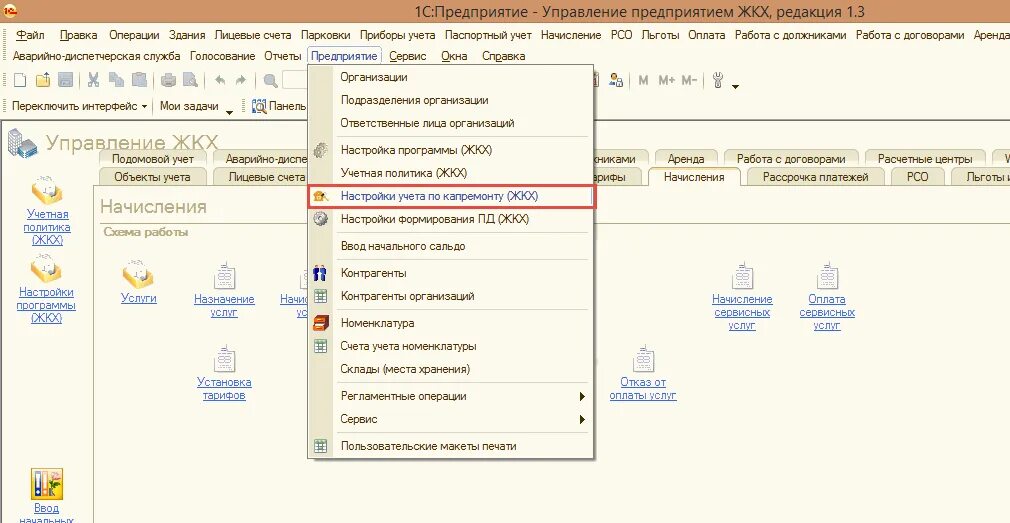Expand the arrow next to wrench icon

736,86
